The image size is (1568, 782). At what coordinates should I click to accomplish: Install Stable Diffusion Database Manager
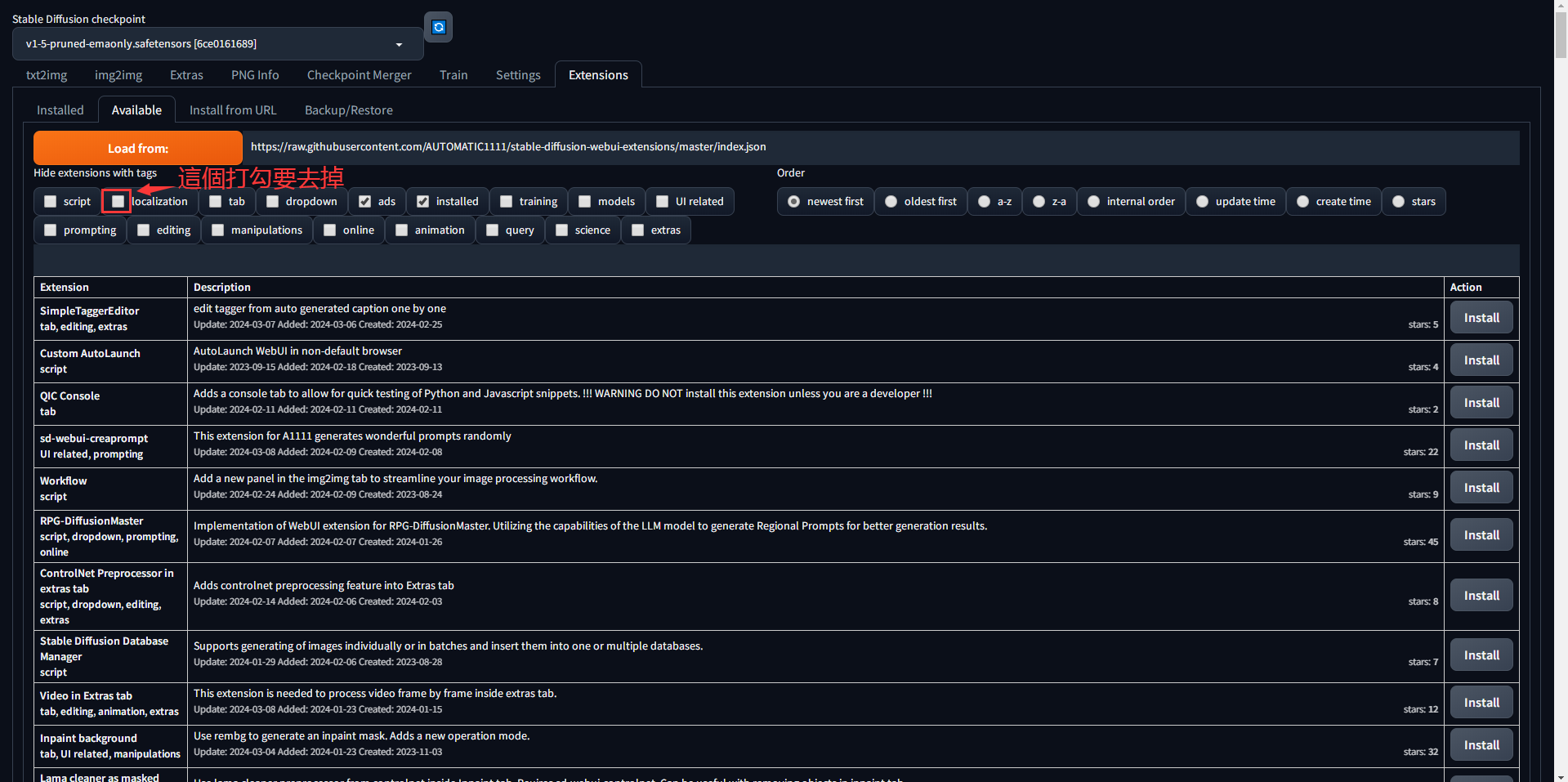click(x=1481, y=655)
